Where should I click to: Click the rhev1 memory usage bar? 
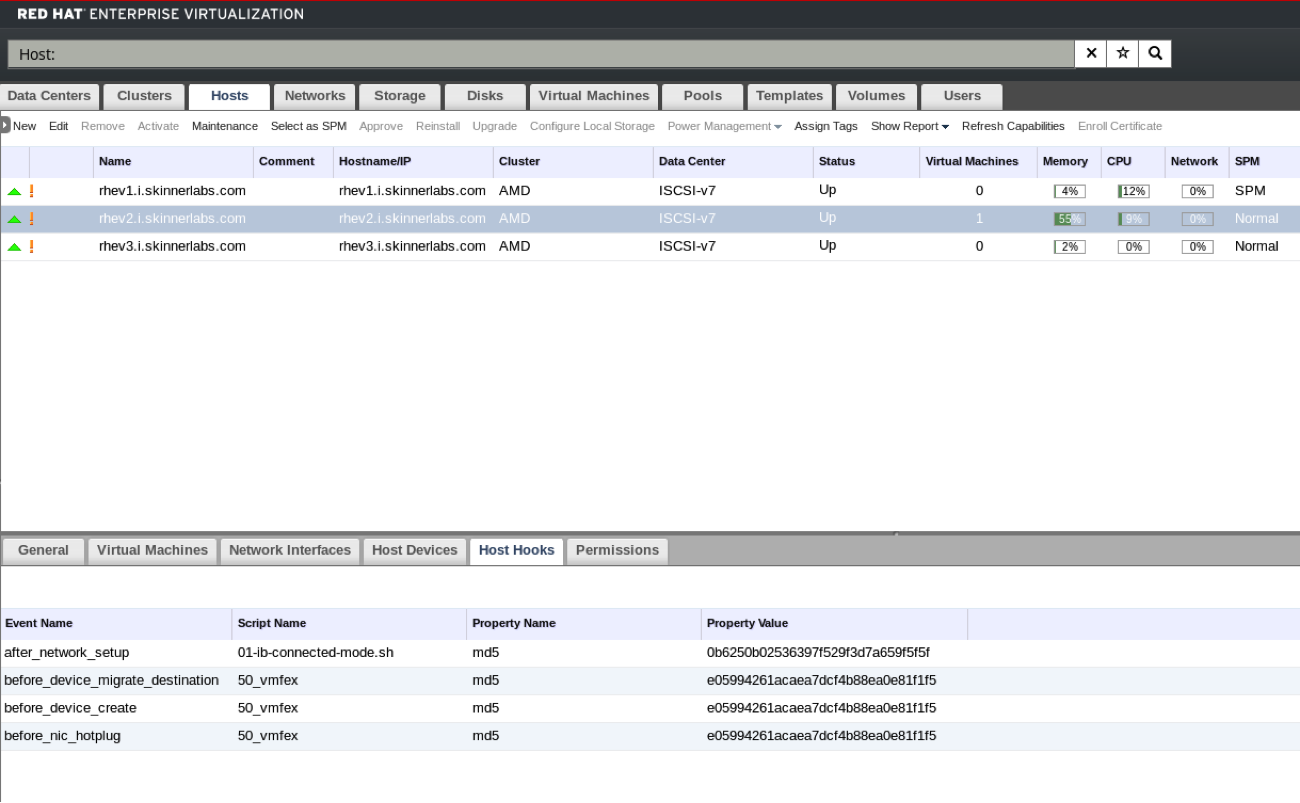[1069, 191]
